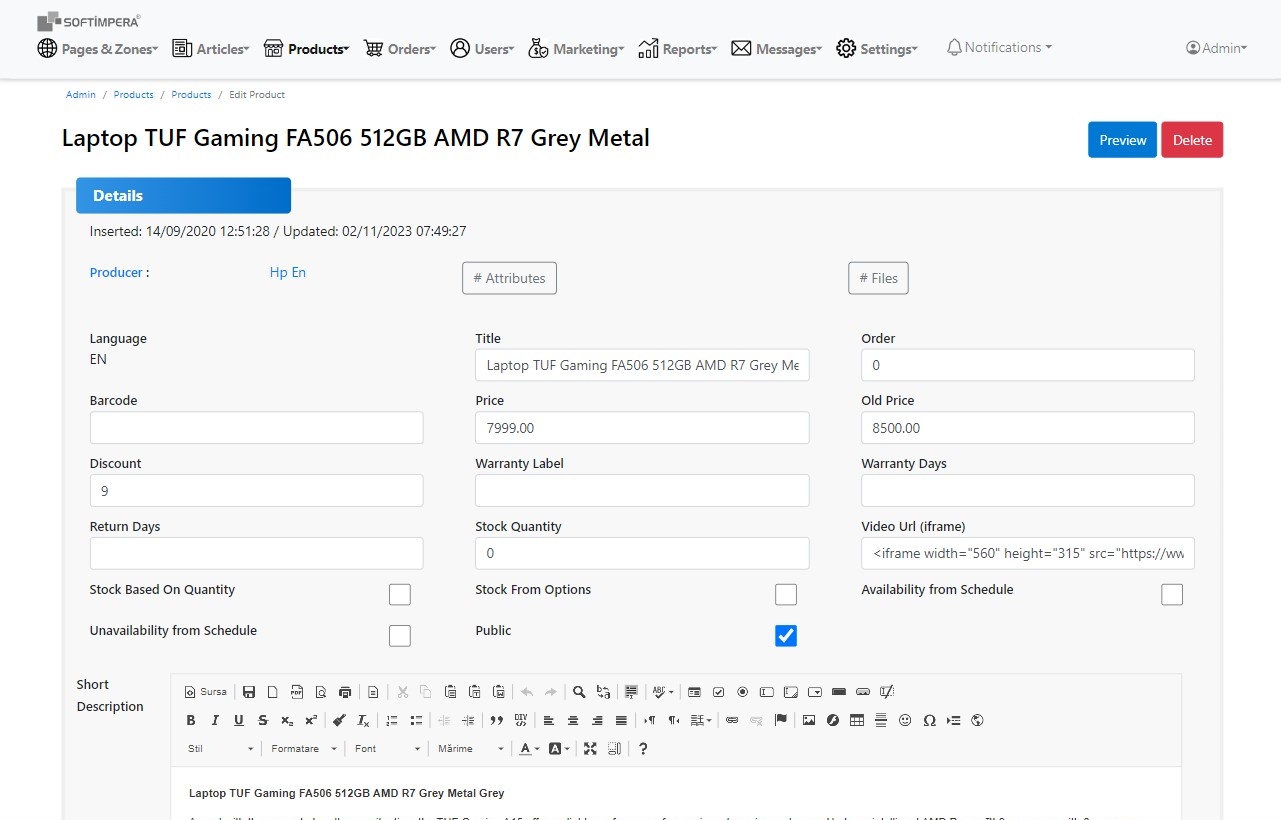Open the Marketing menu
Screen dimensions: 1281x820
[576, 48]
